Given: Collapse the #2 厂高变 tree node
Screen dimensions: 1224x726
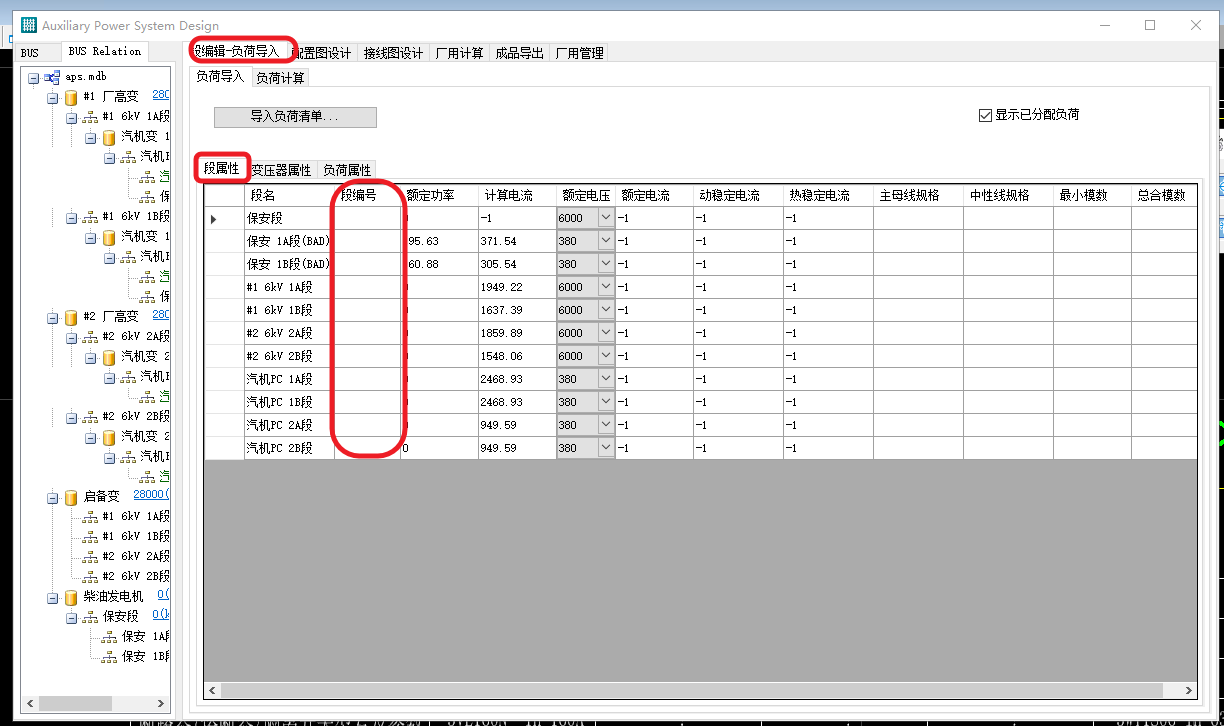Looking at the screenshot, I should tap(52, 317).
